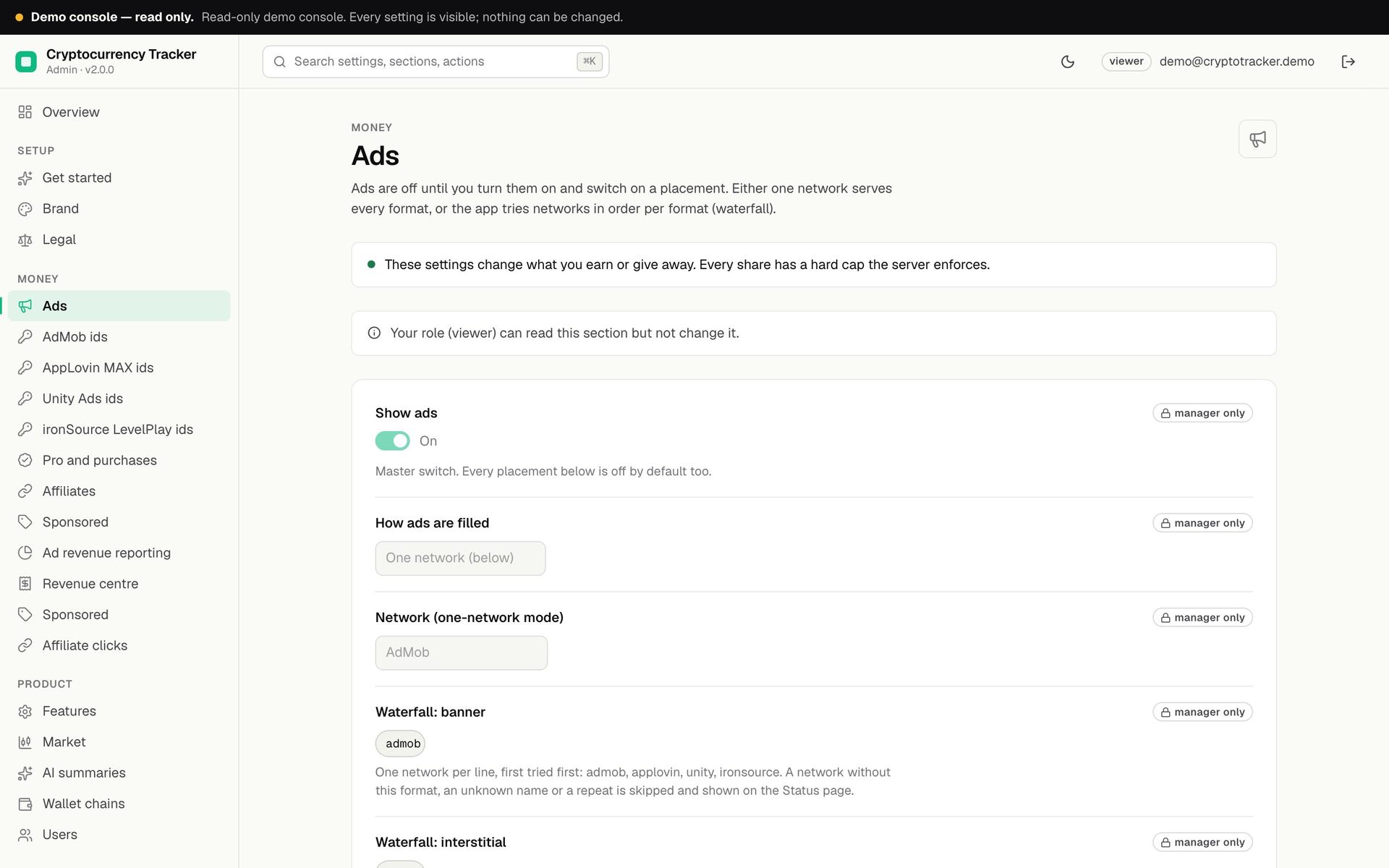The width and height of the screenshot is (1389, 868).
Task: Go to the Affiliate clicks page
Action: click(119, 645)
